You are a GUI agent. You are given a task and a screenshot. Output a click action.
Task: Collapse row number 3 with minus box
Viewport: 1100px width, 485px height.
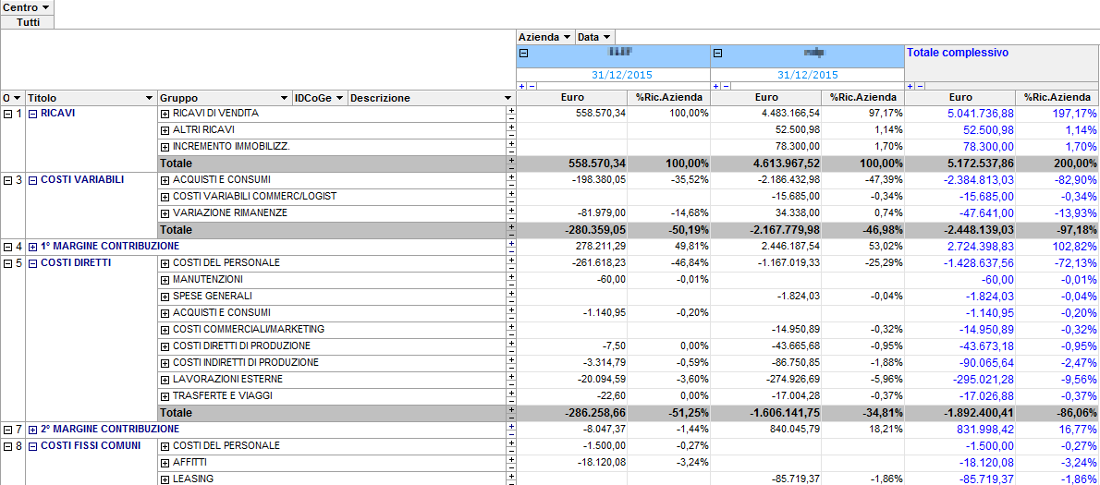(x=7, y=180)
